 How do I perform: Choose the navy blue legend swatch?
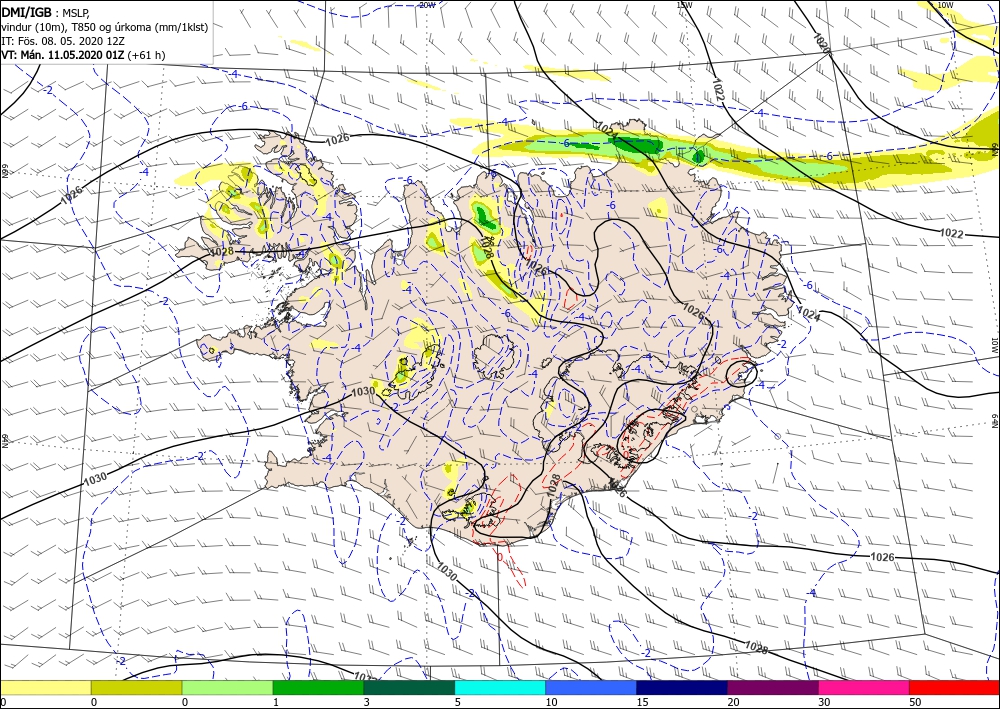pos(682,688)
